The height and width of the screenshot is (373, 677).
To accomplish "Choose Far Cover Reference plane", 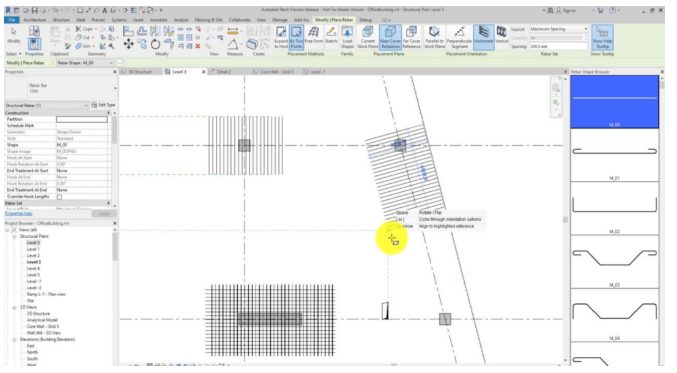I will click(411, 37).
